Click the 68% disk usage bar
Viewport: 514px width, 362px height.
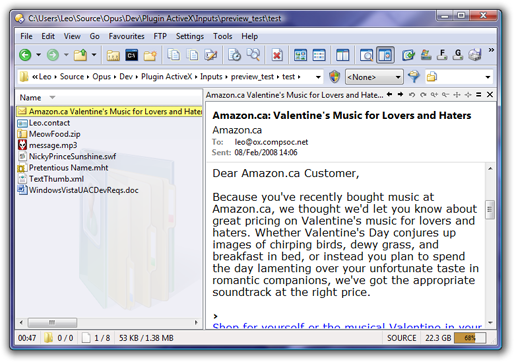click(470, 338)
